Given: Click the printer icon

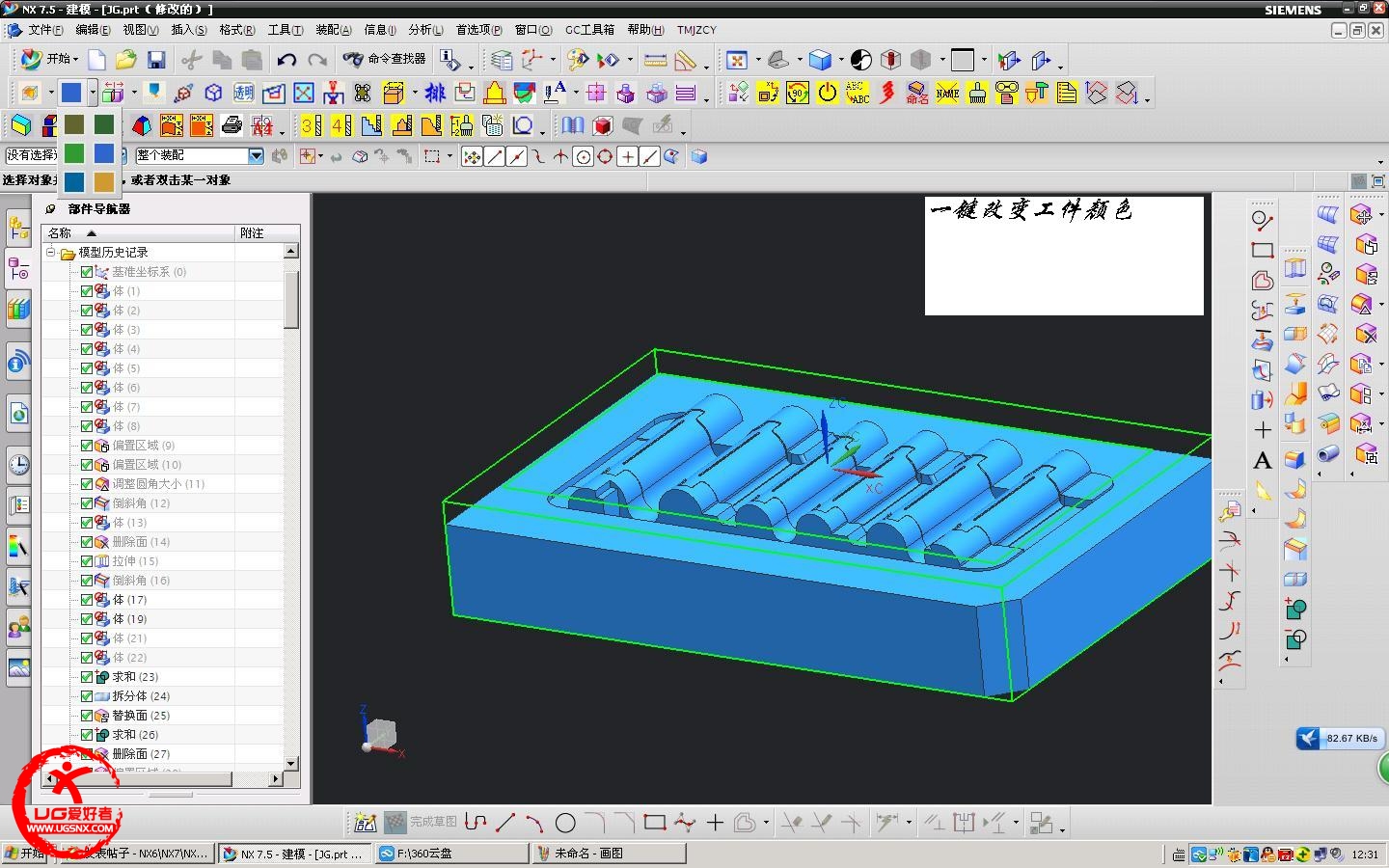Looking at the screenshot, I should point(231,125).
